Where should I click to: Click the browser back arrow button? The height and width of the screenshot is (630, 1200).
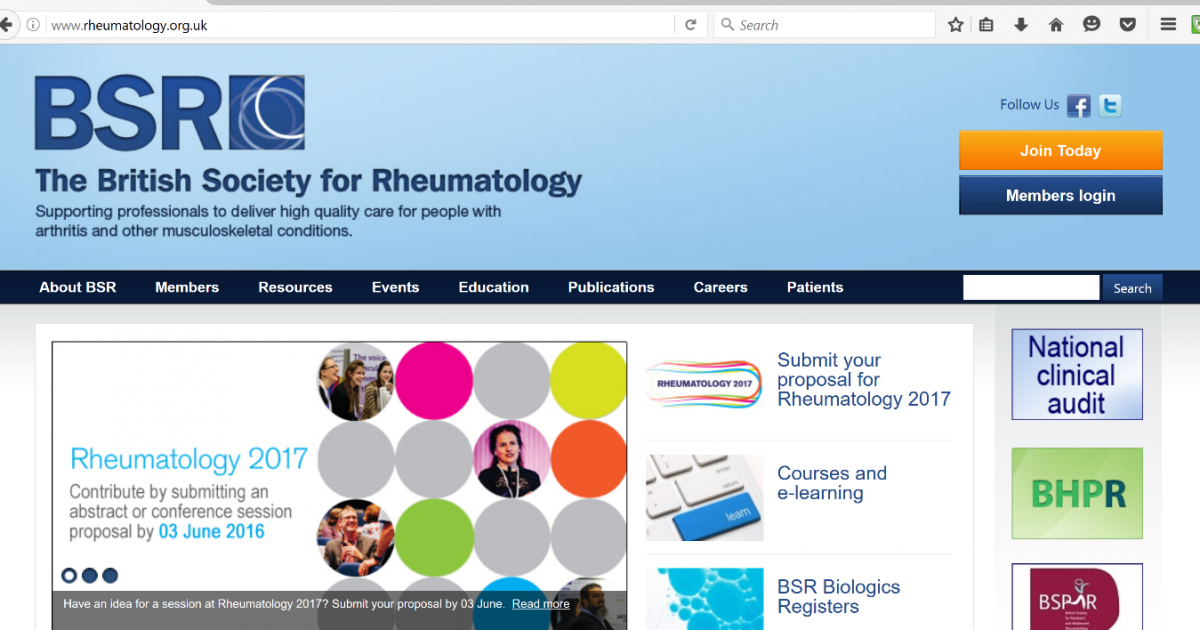click(x=5, y=25)
